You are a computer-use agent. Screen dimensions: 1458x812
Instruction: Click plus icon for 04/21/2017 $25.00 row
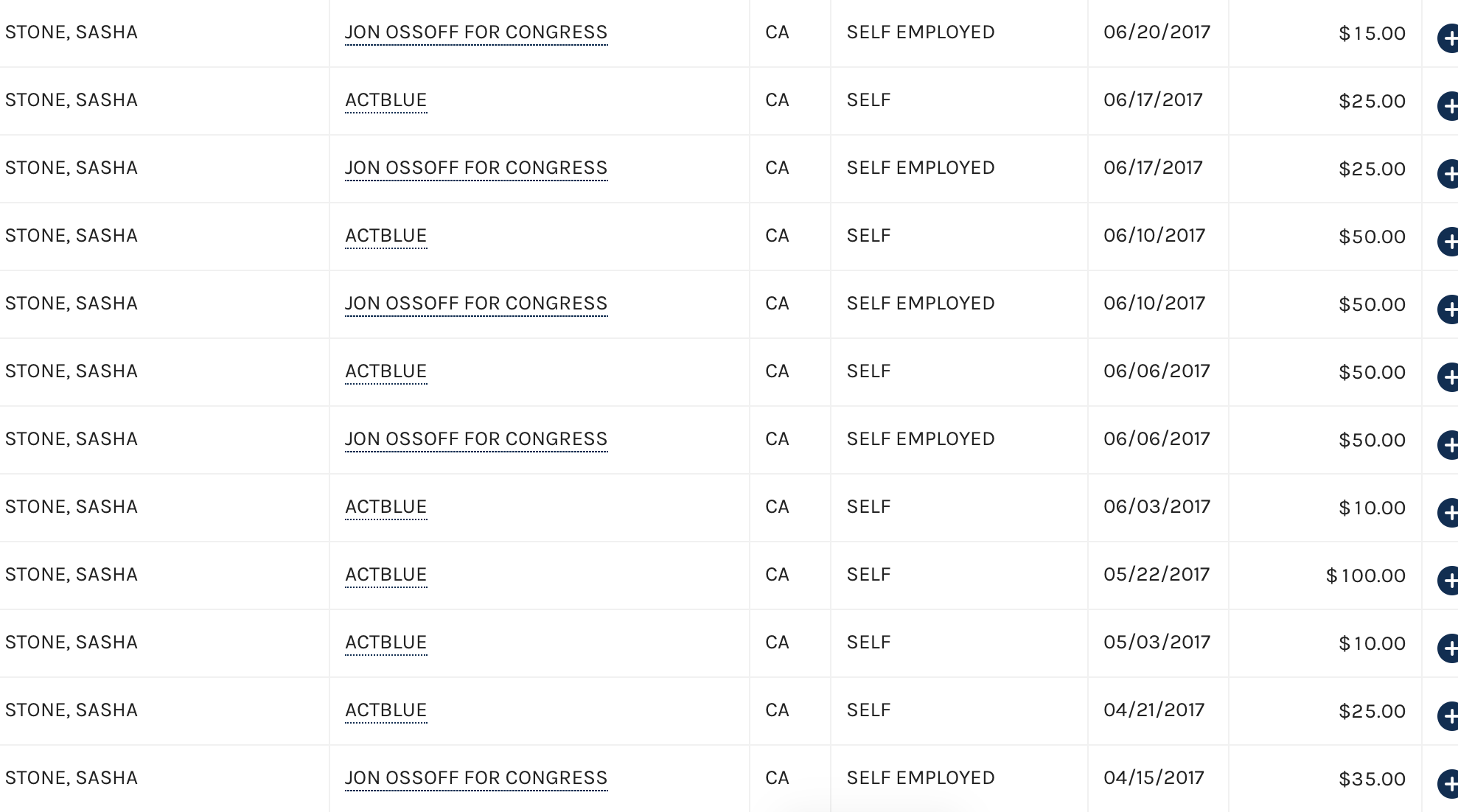(x=1448, y=716)
